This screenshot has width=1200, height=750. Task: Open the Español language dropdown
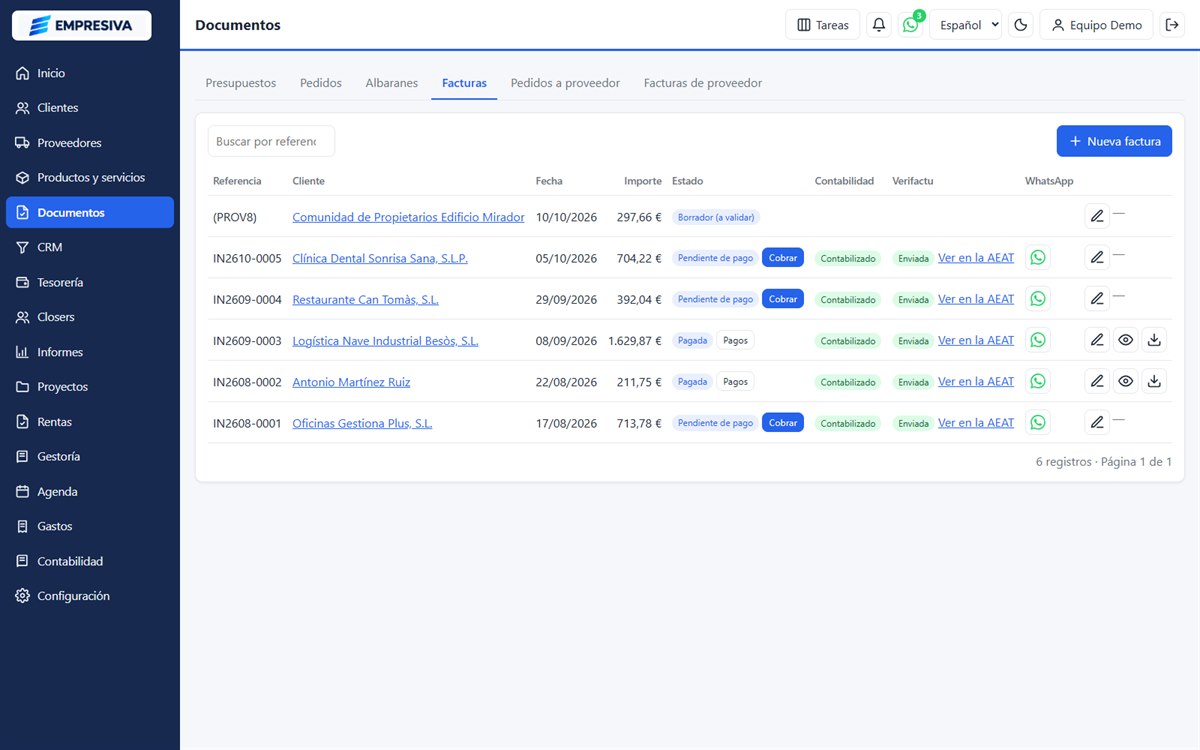tap(965, 25)
